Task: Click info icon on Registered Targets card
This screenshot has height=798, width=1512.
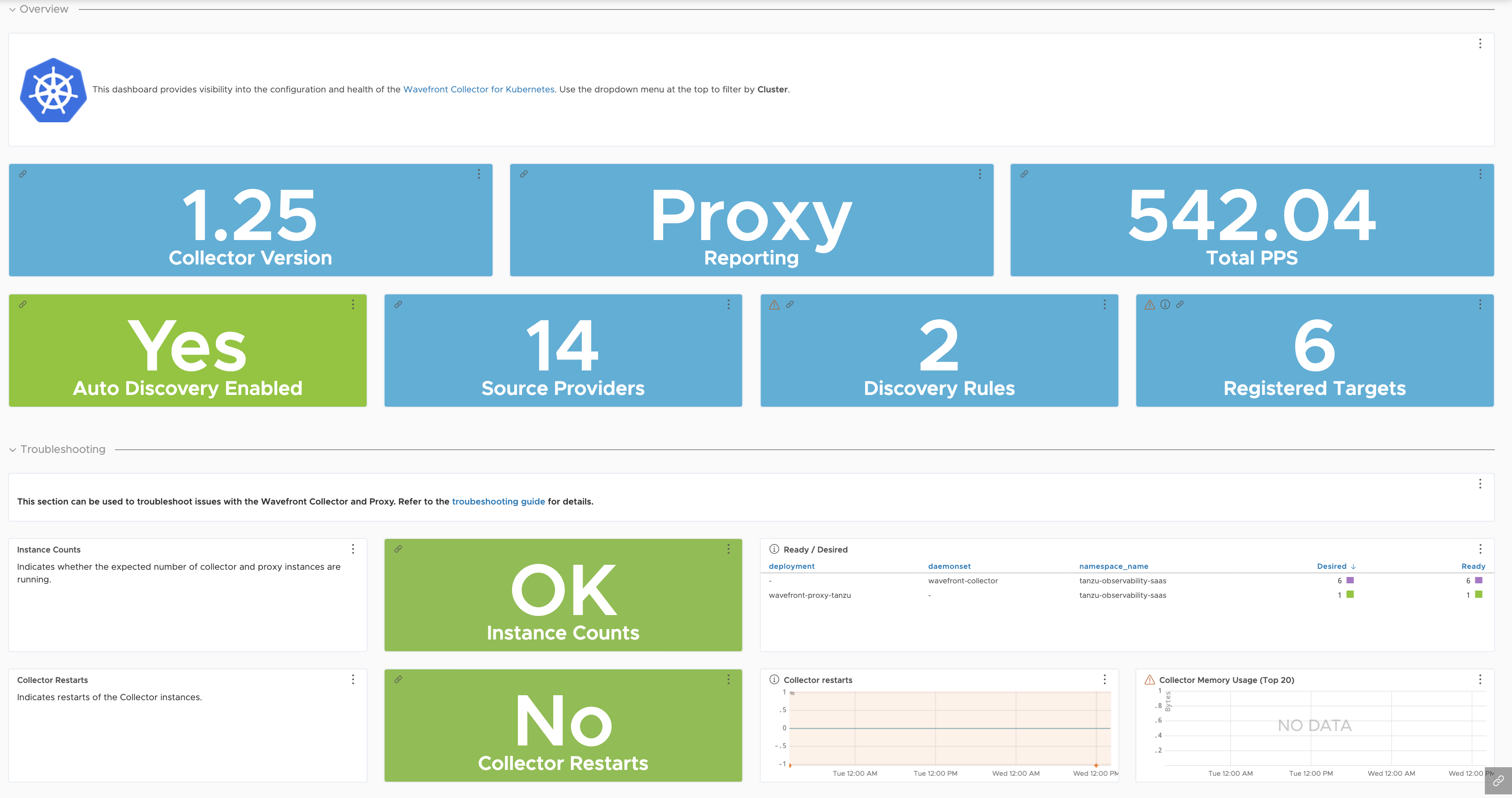Action: click(x=1165, y=304)
